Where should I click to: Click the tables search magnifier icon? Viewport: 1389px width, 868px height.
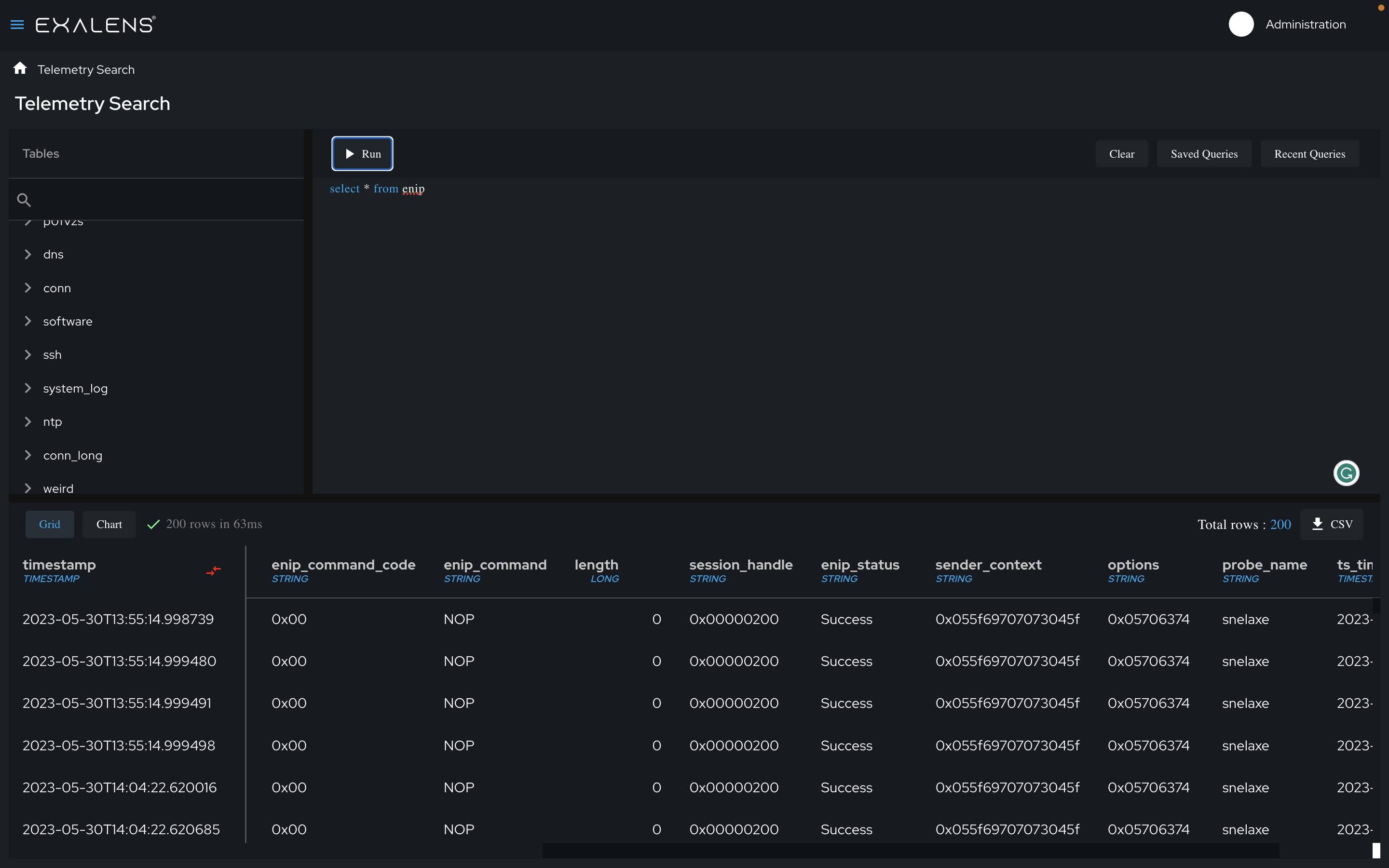(x=24, y=200)
